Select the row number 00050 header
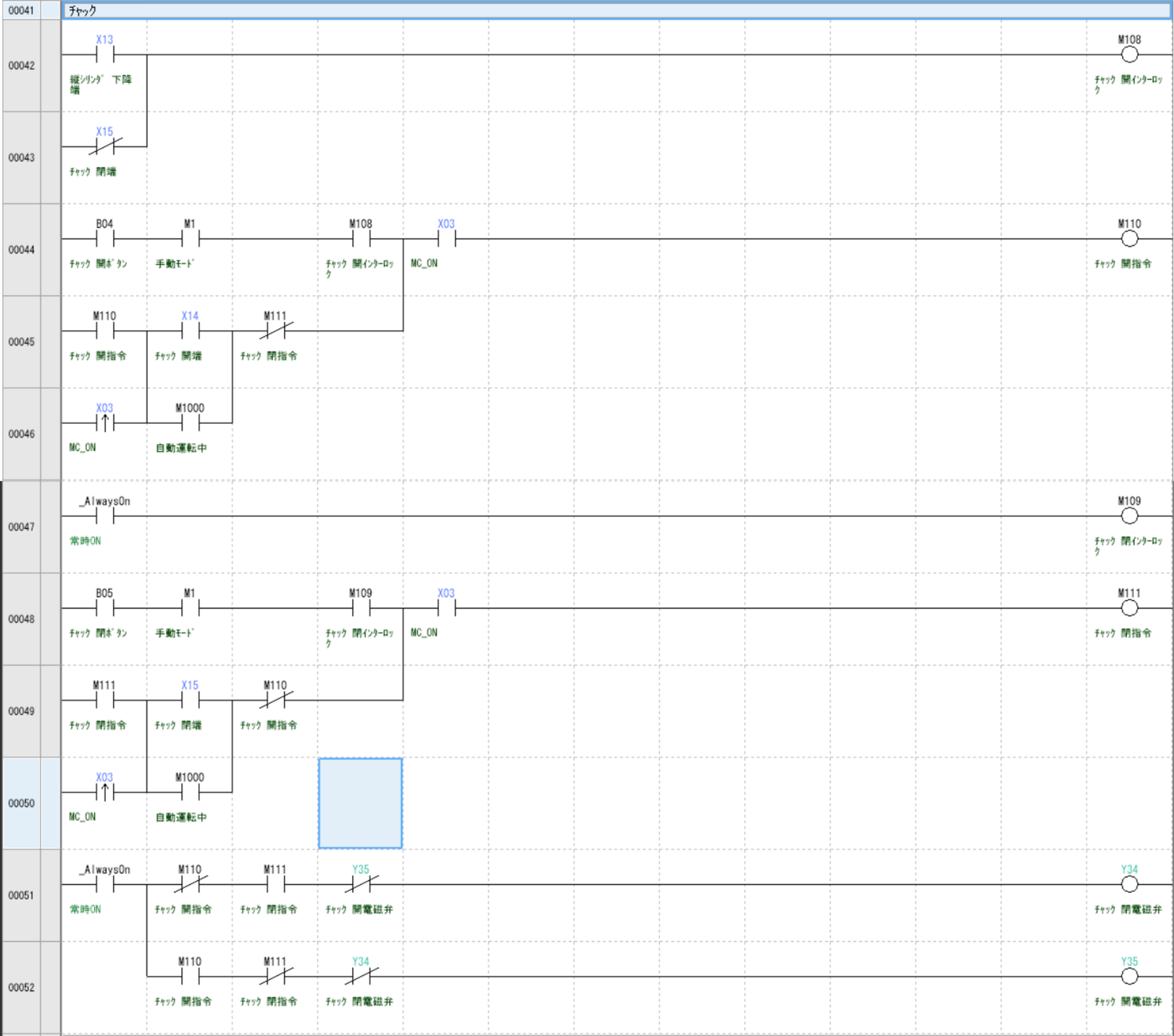Image resolution: width=1174 pixels, height=1036 pixels. 21,803
